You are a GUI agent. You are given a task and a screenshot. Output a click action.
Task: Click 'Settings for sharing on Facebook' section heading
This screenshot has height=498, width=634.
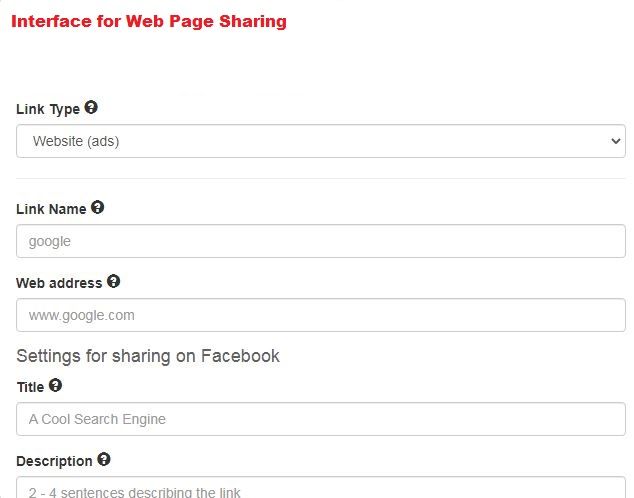click(148, 356)
